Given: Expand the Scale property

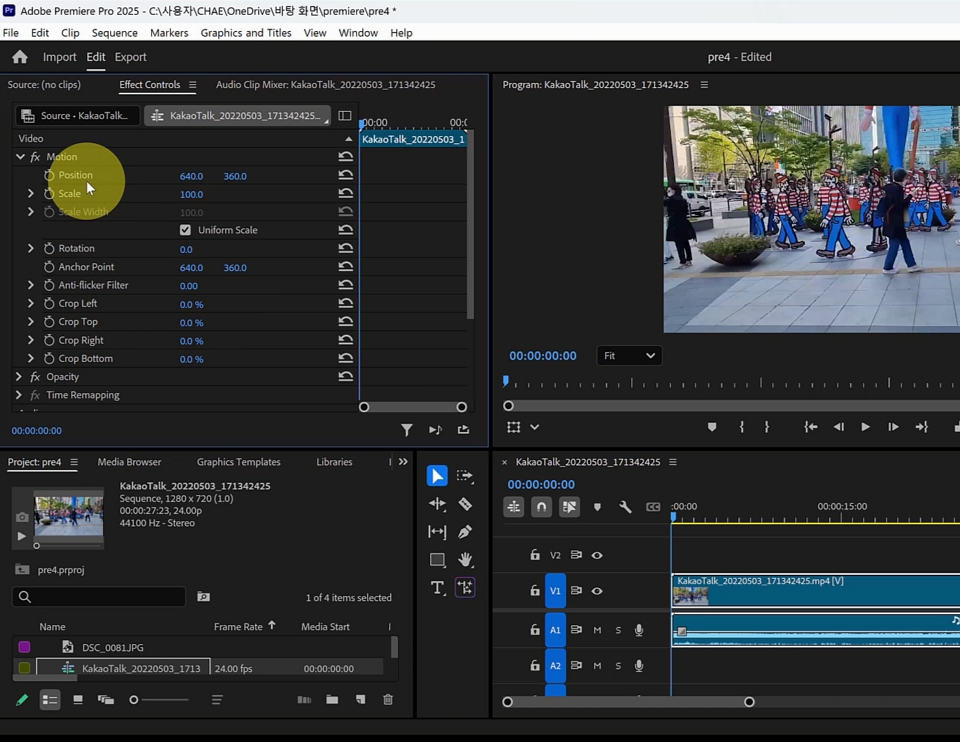Looking at the screenshot, I should (x=31, y=193).
